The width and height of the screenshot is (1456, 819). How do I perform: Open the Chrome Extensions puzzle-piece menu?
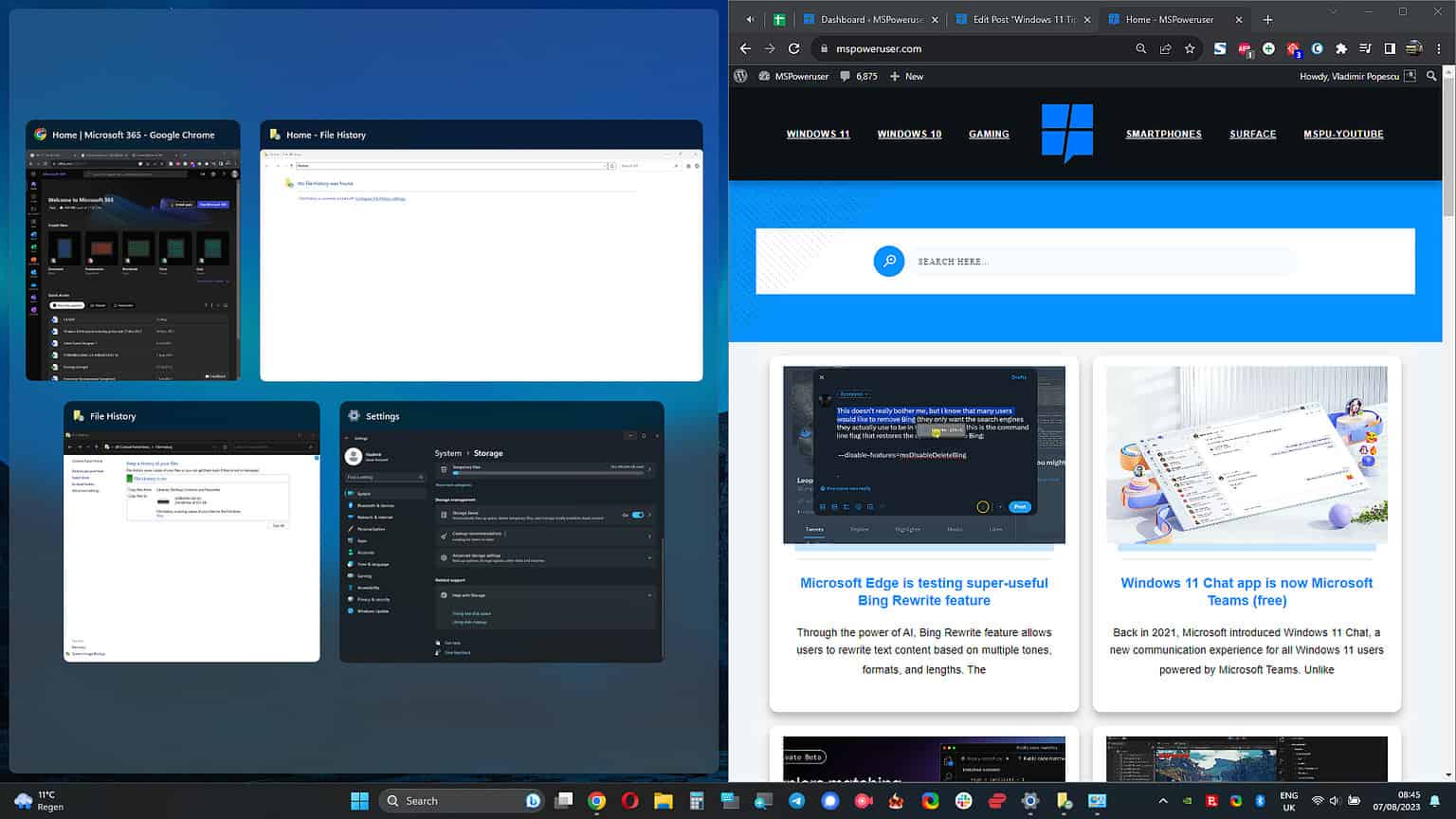click(x=1342, y=47)
